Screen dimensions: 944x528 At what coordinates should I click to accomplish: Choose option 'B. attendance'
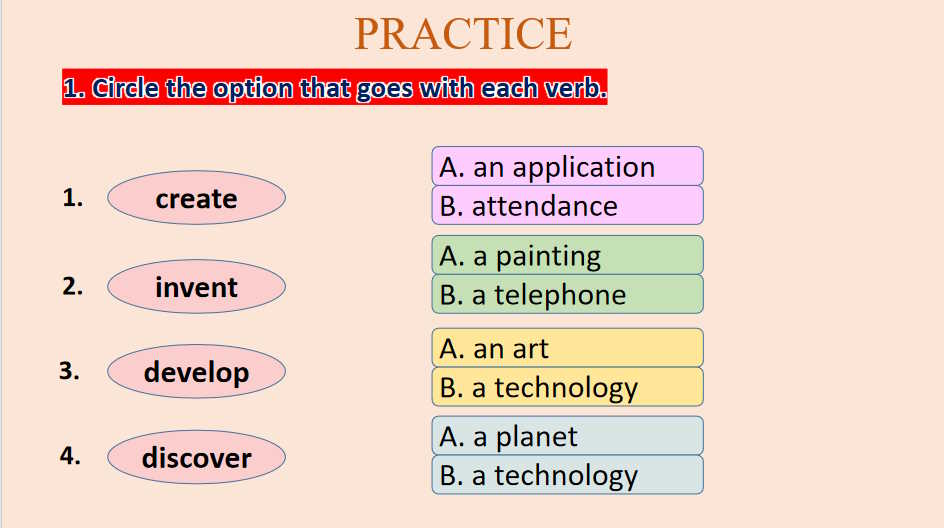567,206
